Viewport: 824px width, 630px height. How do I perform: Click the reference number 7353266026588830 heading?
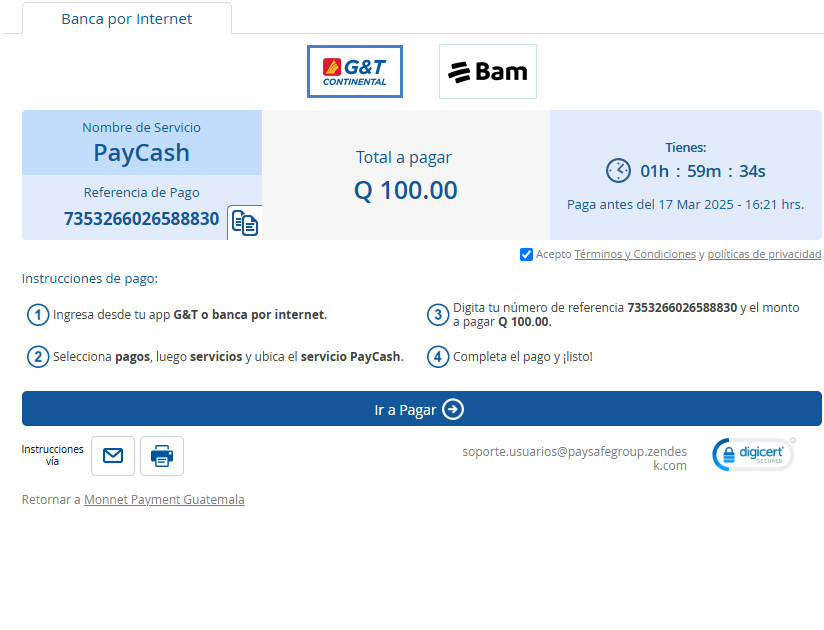pyautogui.click(x=141, y=219)
